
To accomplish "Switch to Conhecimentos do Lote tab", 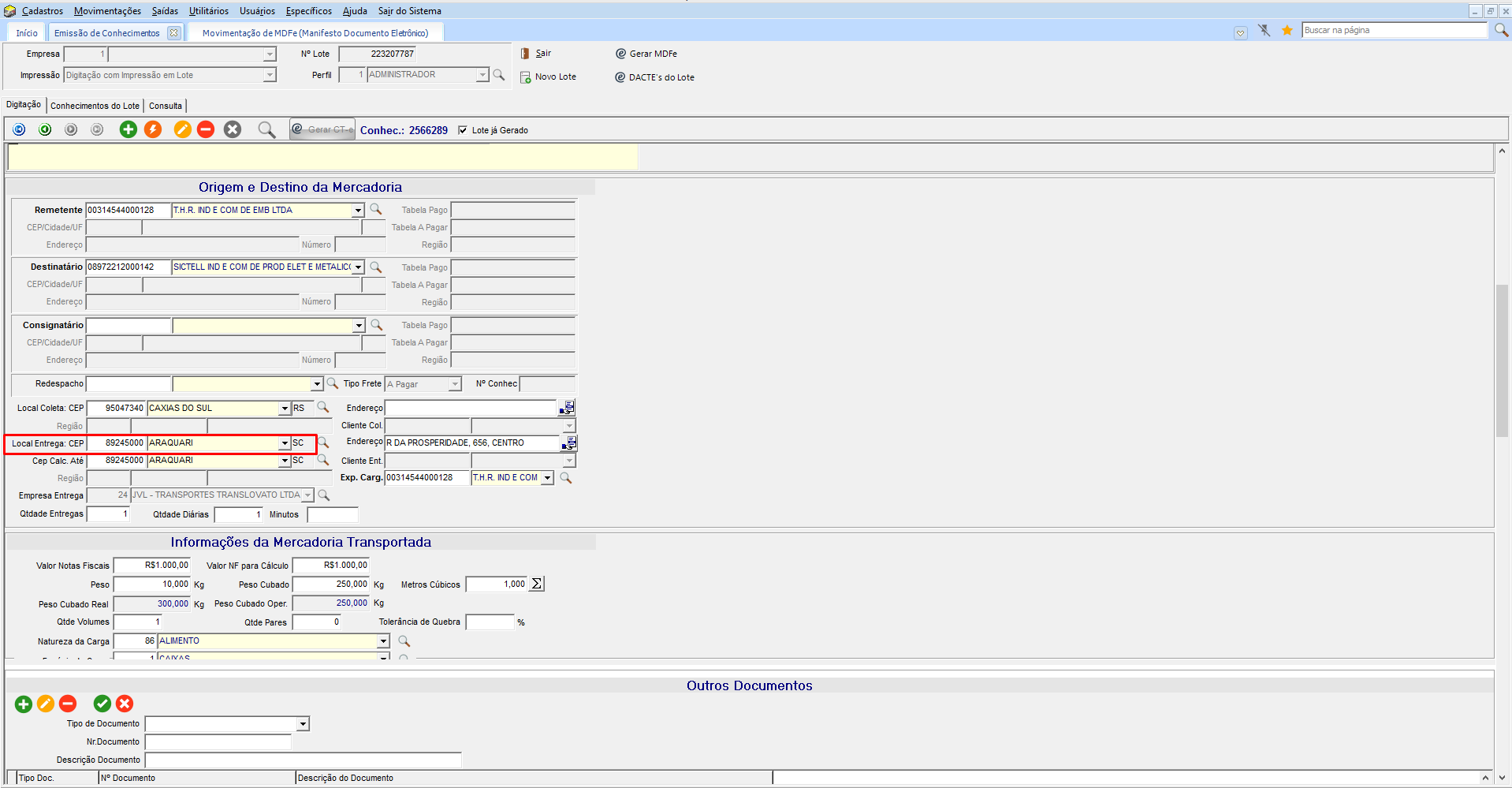I will [95, 106].
